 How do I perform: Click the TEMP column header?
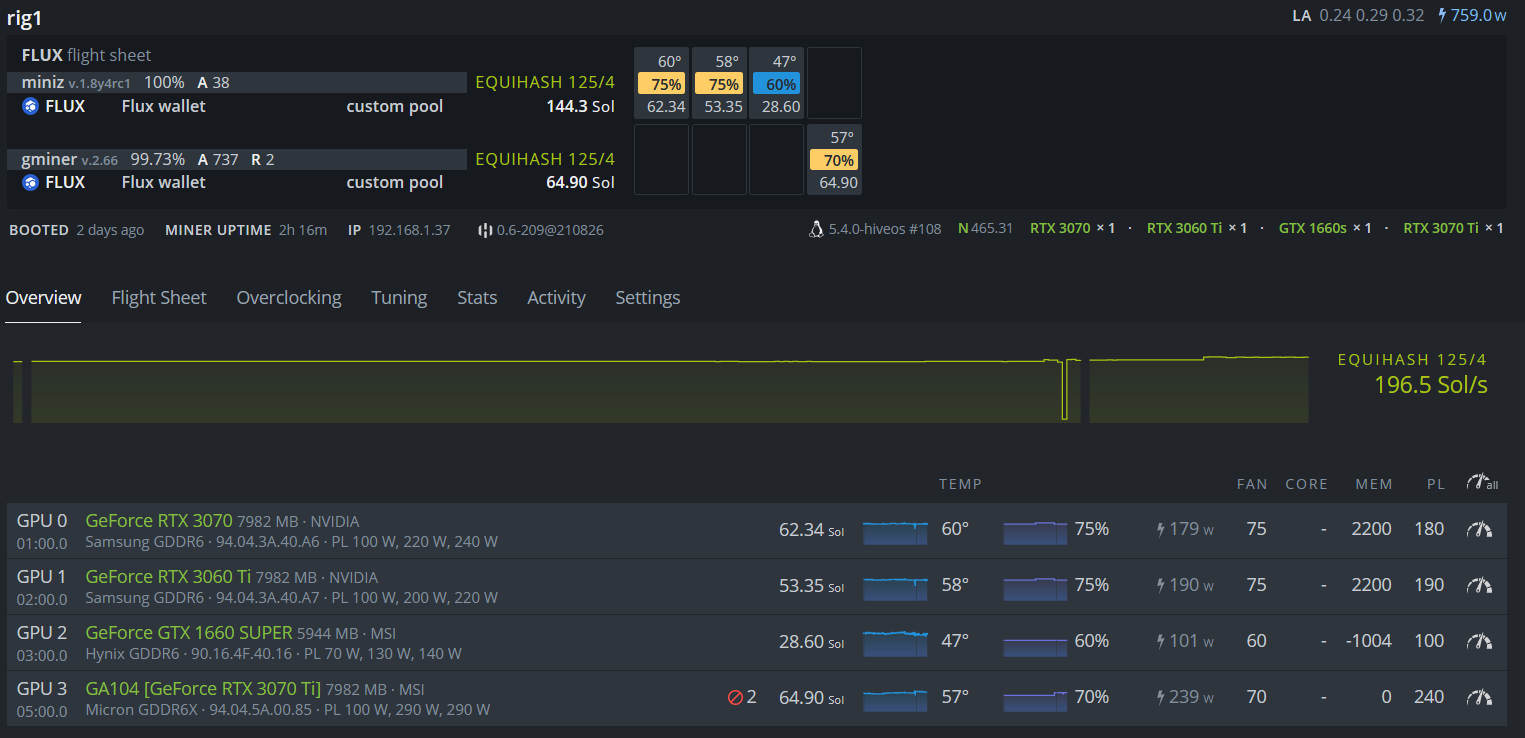pos(960,484)
